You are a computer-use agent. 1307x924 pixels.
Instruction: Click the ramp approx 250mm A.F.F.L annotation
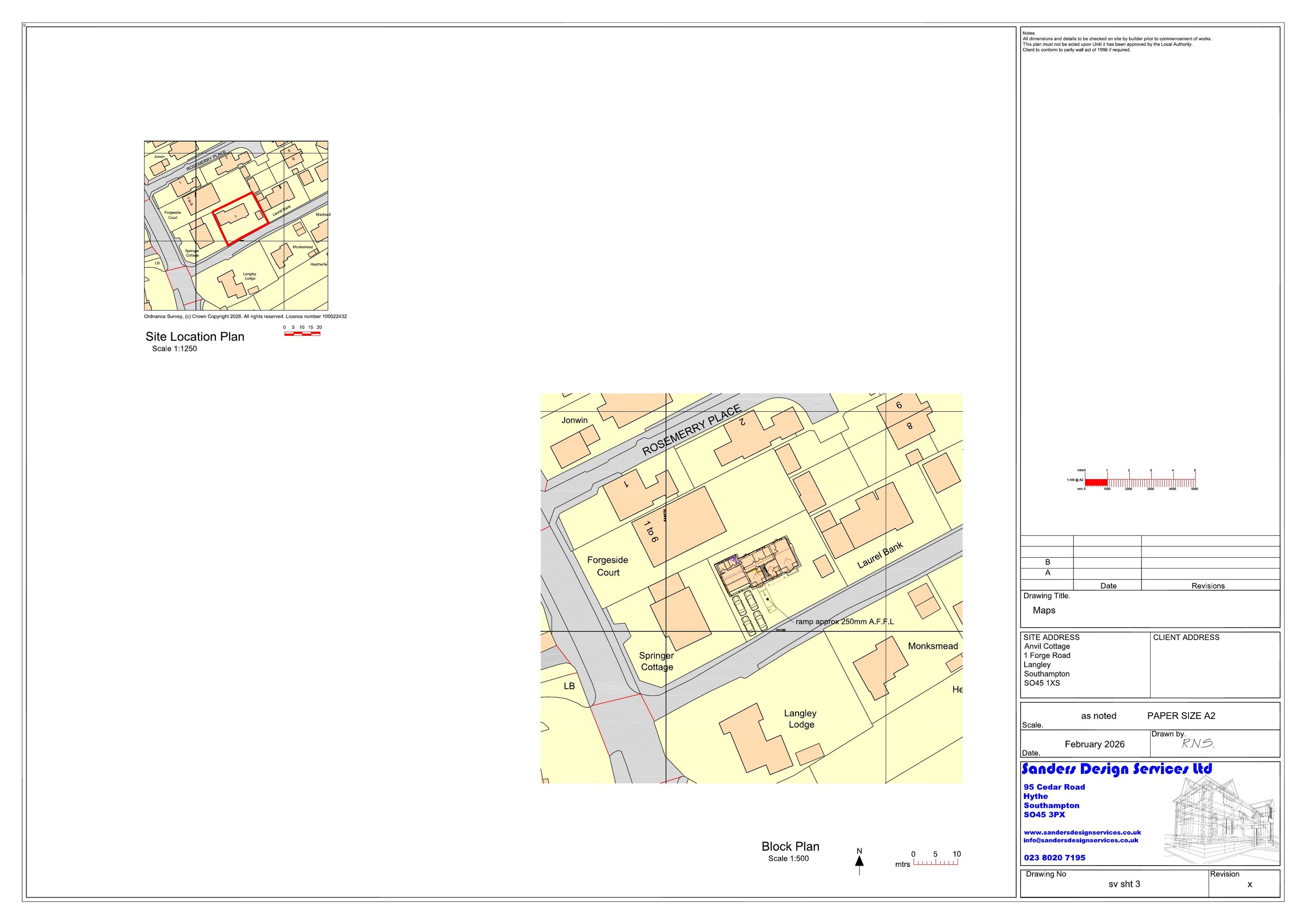844,622
